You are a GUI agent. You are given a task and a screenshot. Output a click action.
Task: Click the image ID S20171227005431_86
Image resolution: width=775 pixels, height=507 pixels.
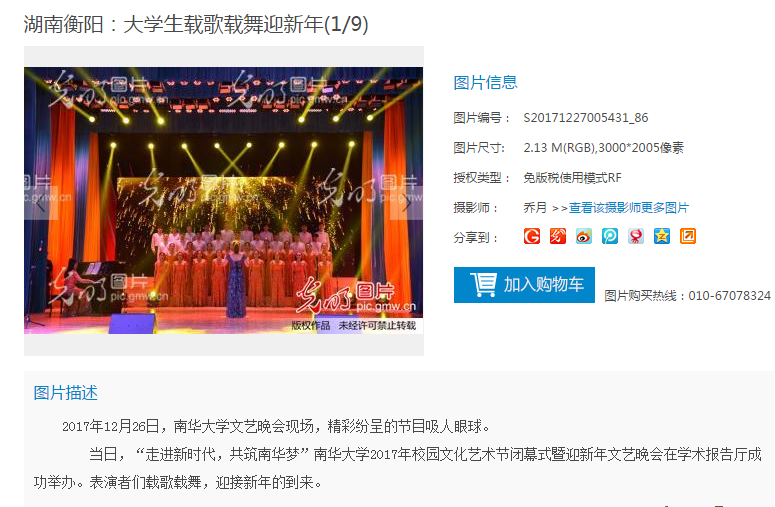pyautogui.click(x=586, y=118)
